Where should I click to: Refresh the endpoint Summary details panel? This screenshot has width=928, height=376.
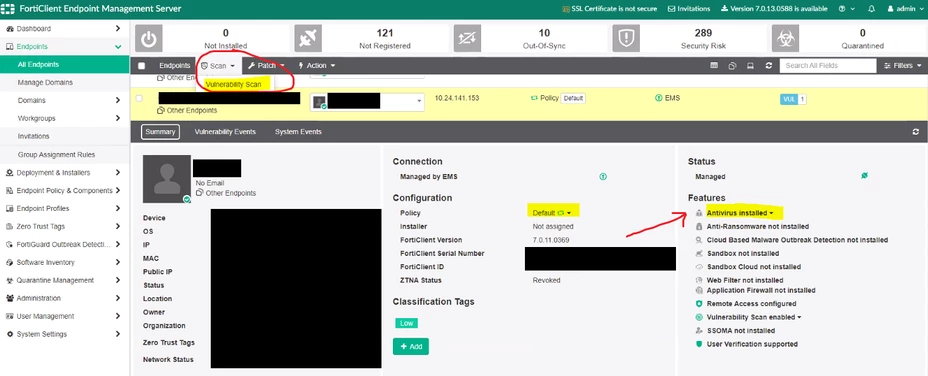[916, 132]
